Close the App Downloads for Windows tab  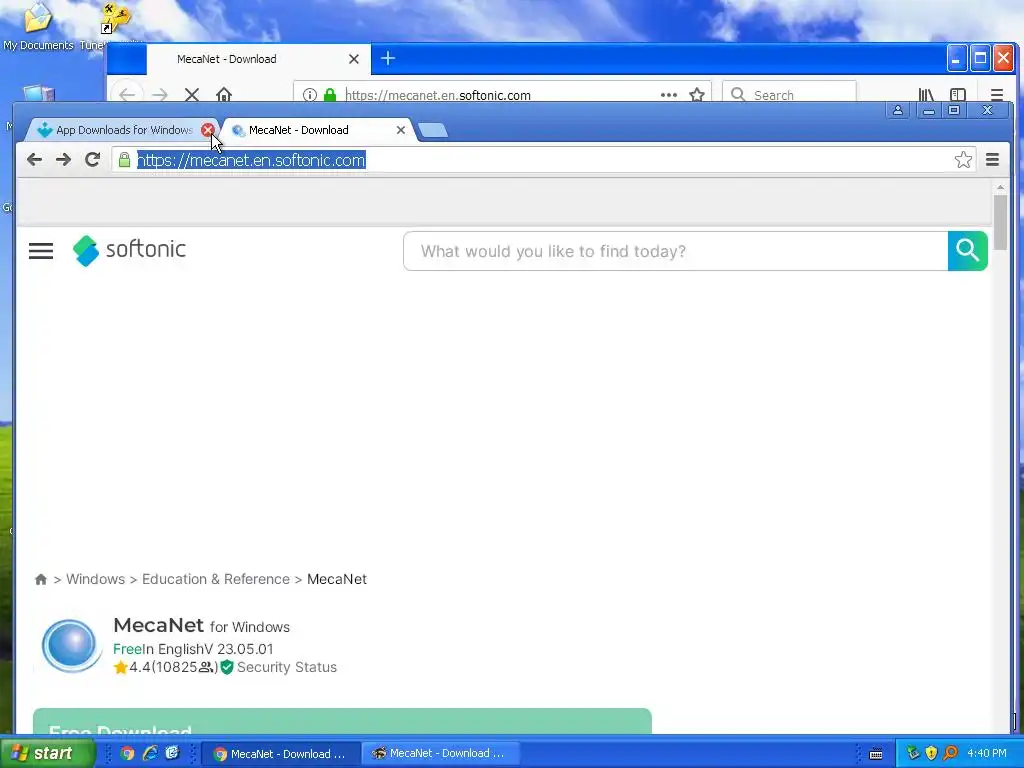tap(208, 130)
